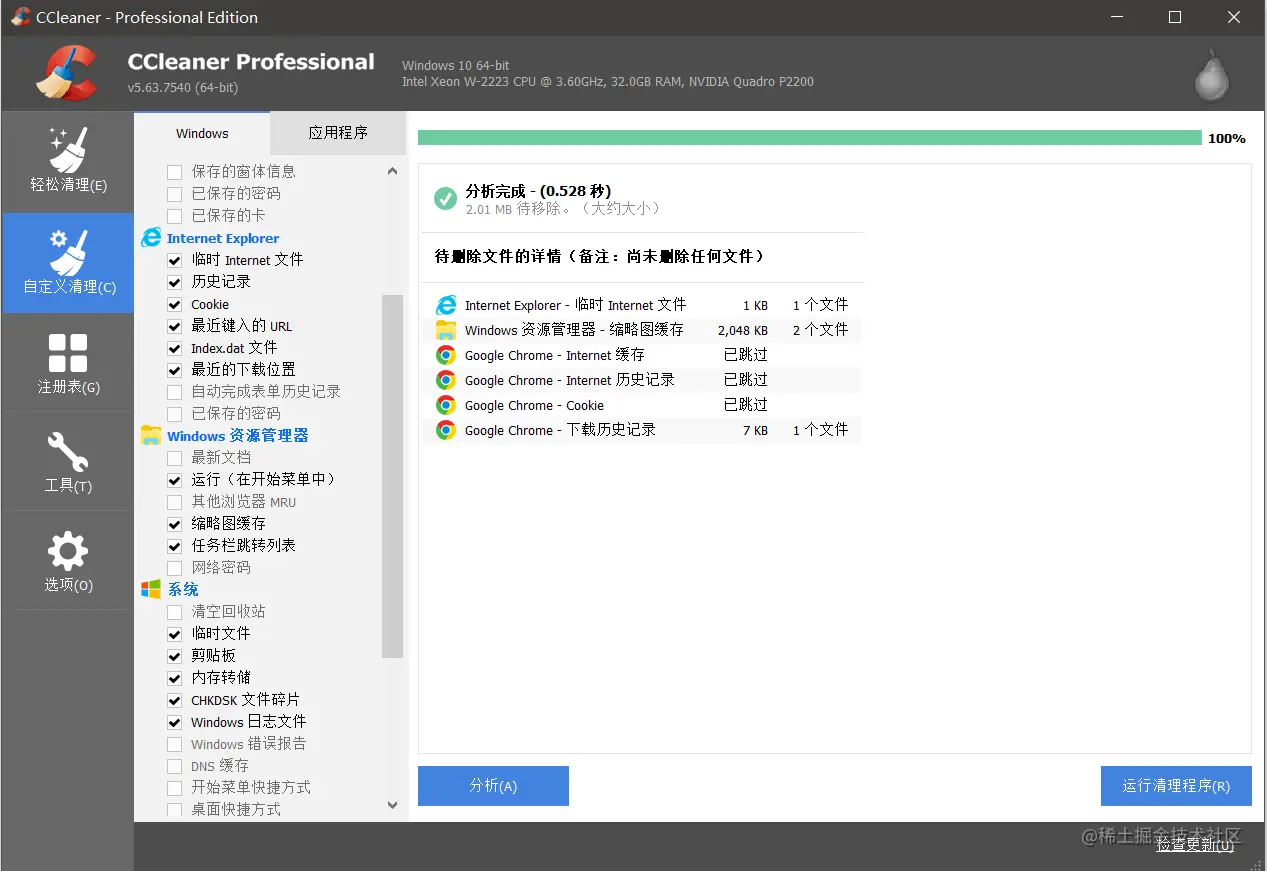
Task: Click the 分析(A) button
Action: tap(493, 786)
